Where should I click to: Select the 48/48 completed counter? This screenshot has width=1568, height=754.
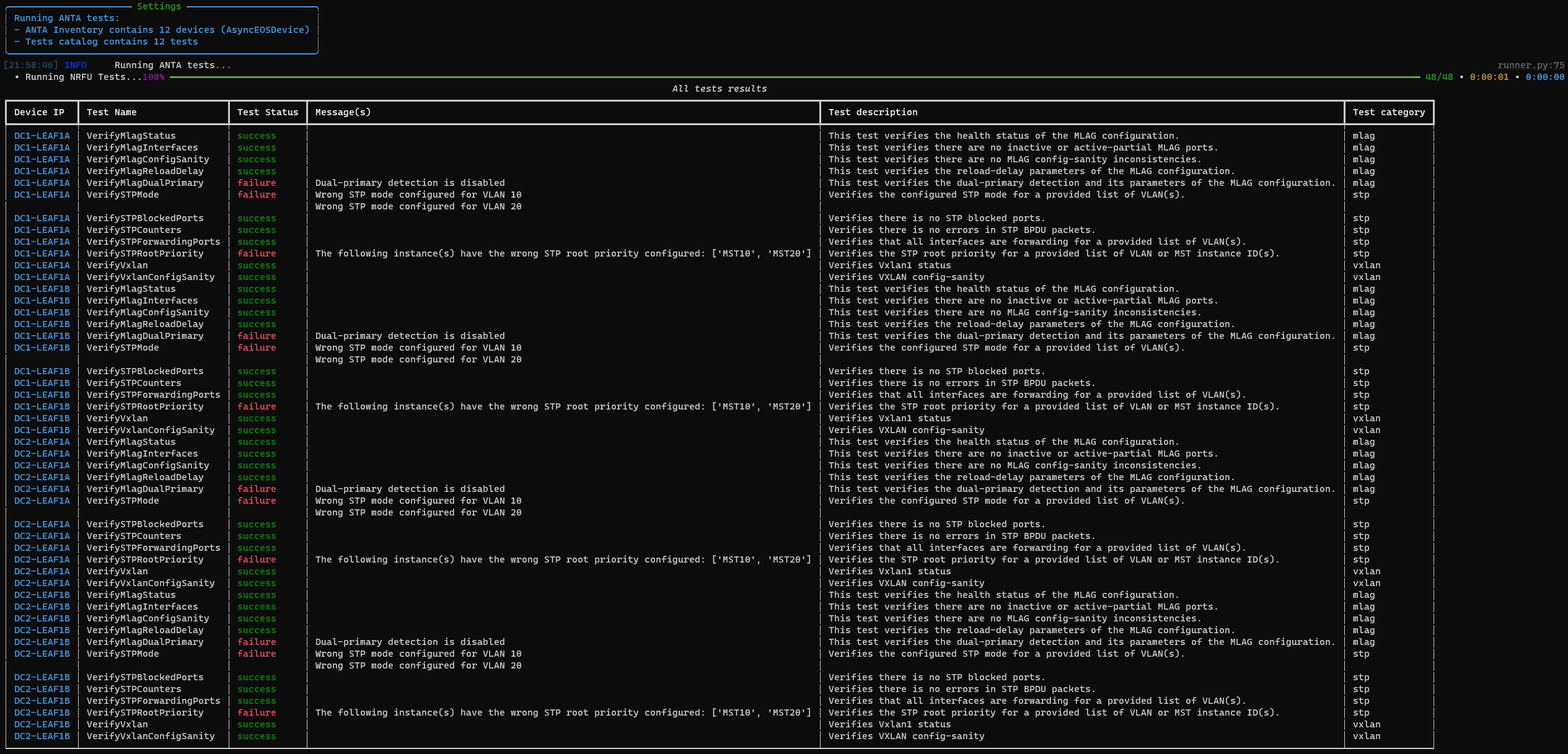coord(1439,77)
